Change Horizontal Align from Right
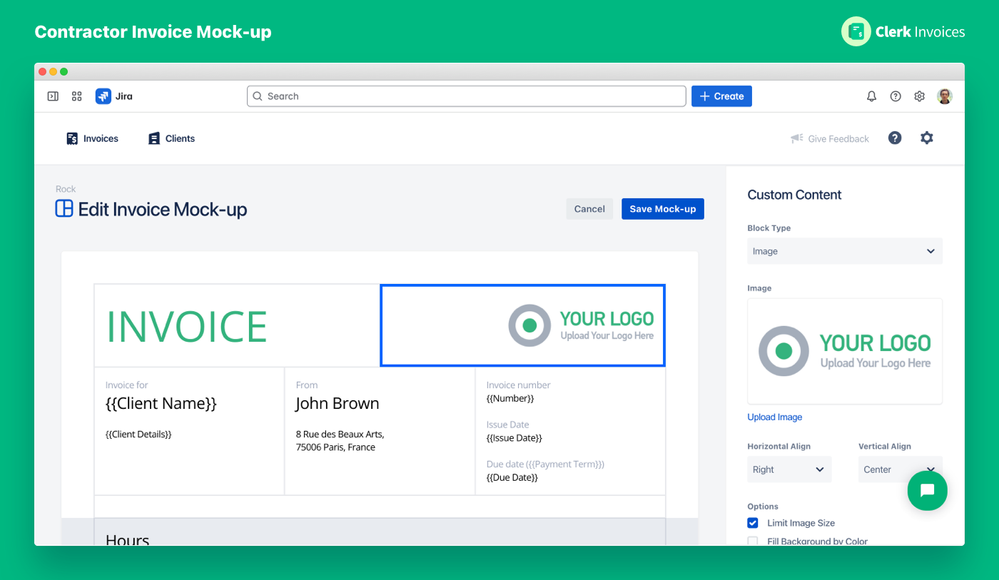Image resolution: width=999 pixels, height=580 pixels. (x=789, y=469)
